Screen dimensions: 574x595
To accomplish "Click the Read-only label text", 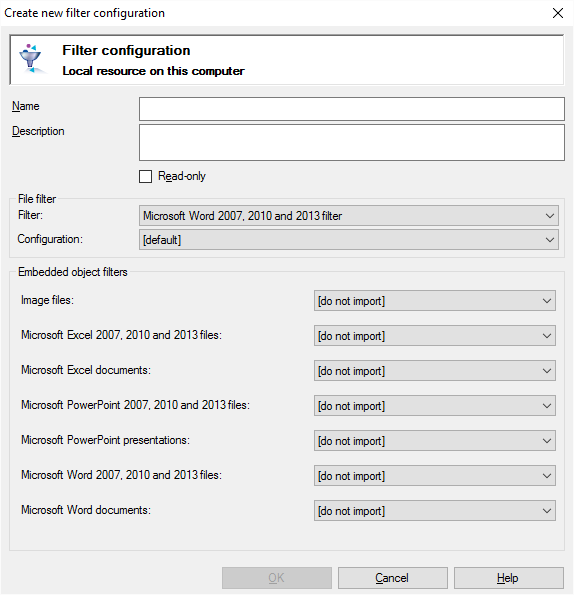I will 182,176.
